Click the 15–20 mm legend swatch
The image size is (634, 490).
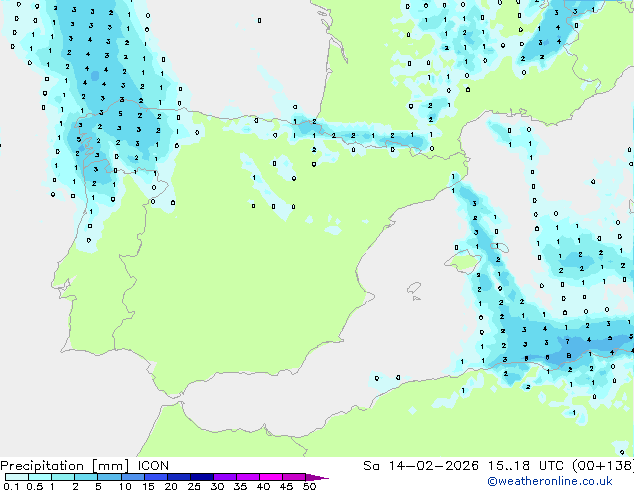[156, 477]
